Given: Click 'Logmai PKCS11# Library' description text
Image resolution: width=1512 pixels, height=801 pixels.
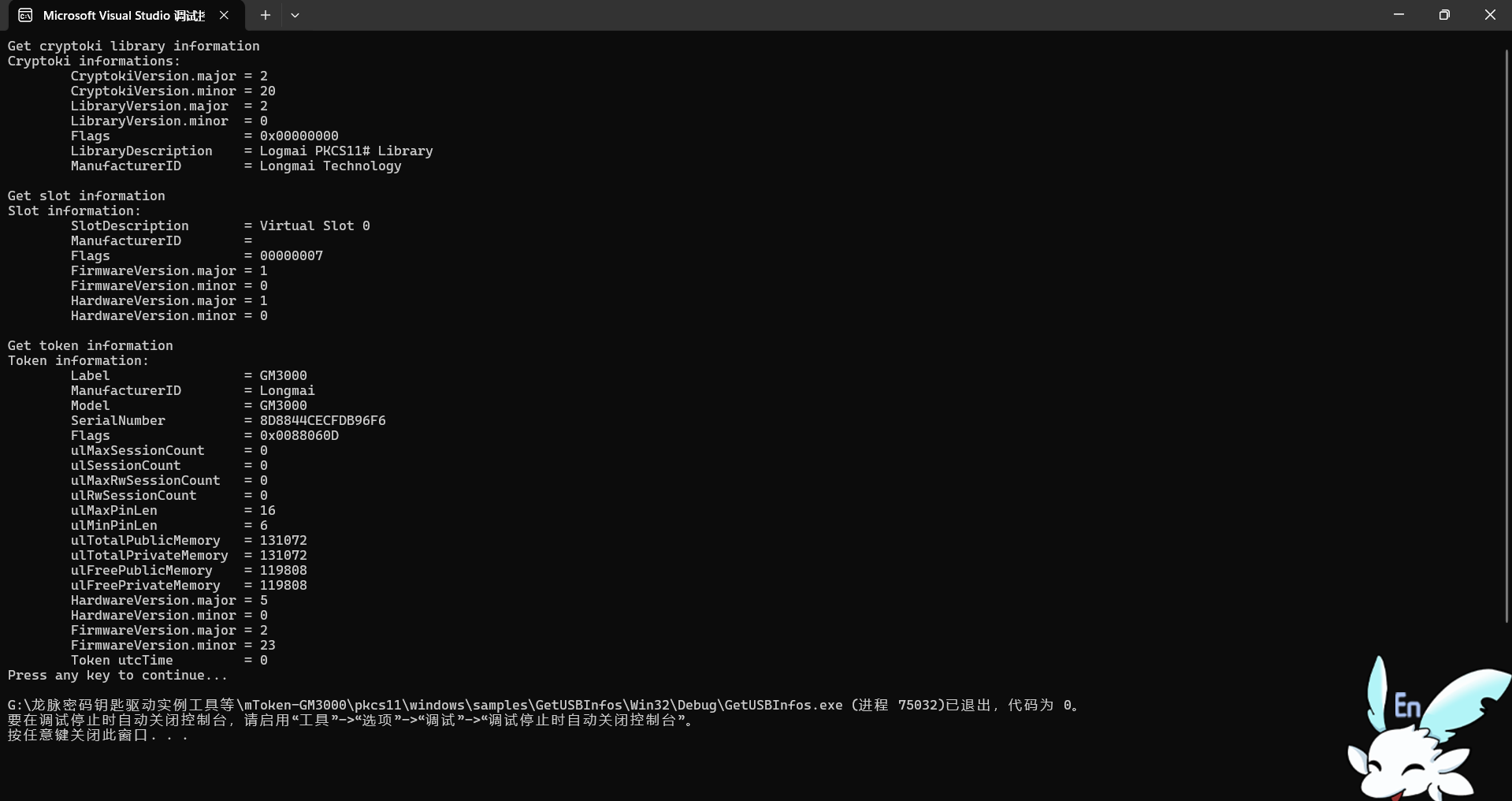Looking at the screenshot, I should (x=347, y=151).
